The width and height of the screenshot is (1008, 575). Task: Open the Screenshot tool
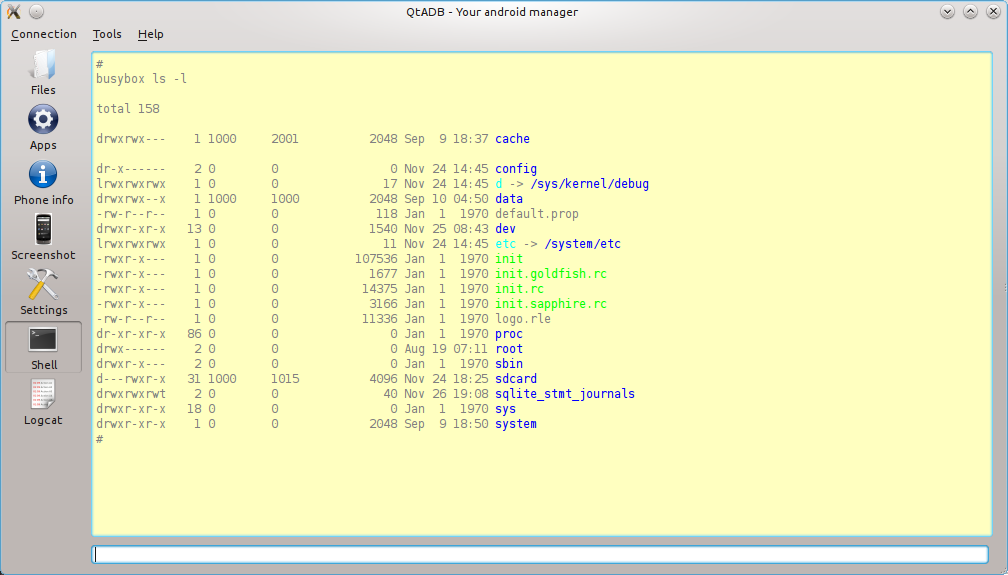43,237
